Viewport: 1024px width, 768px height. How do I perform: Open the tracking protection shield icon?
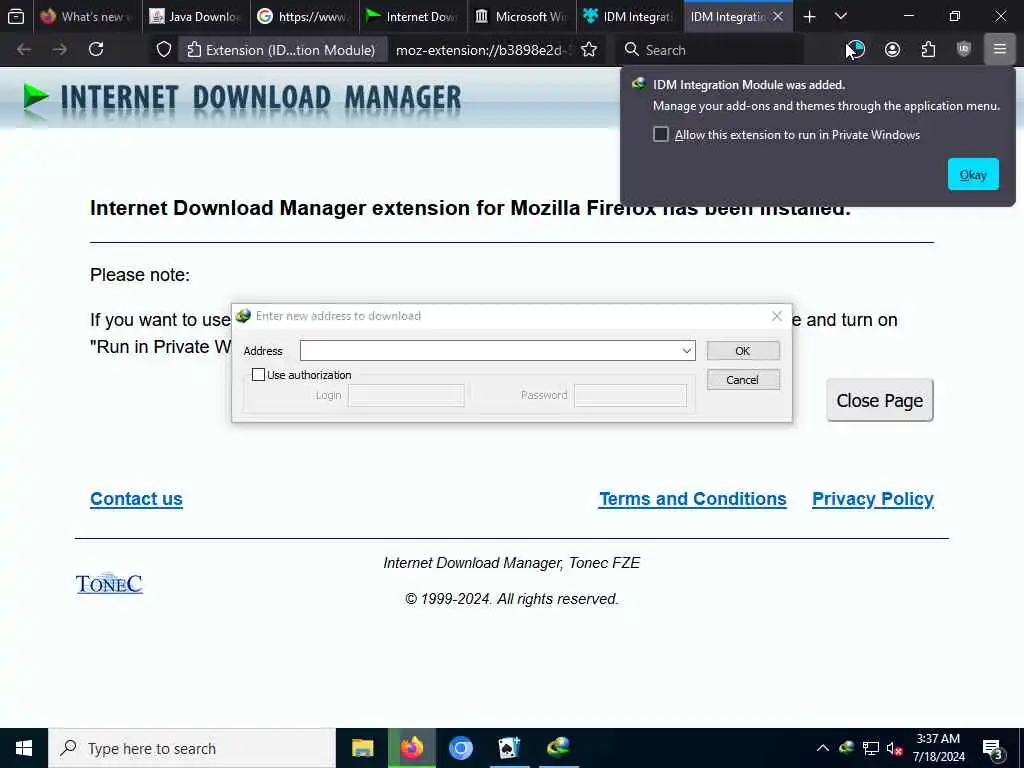click(164, 50)
